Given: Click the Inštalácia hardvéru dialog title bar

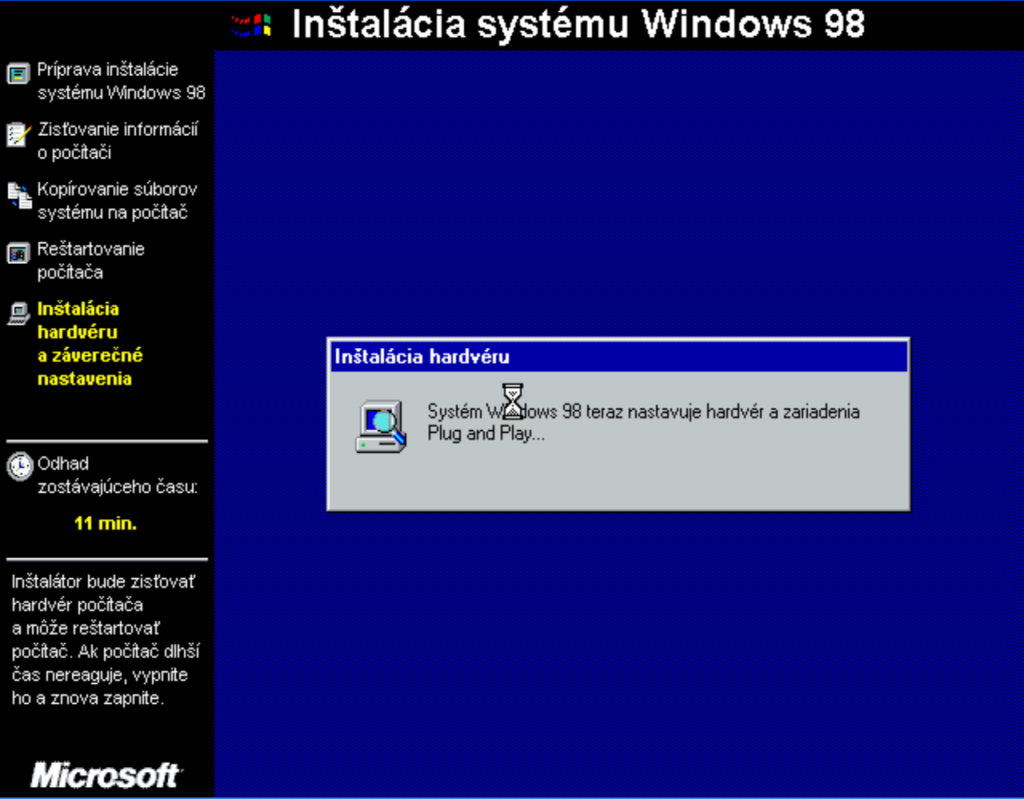Looking at the screenshot, I should pos(618,357).
